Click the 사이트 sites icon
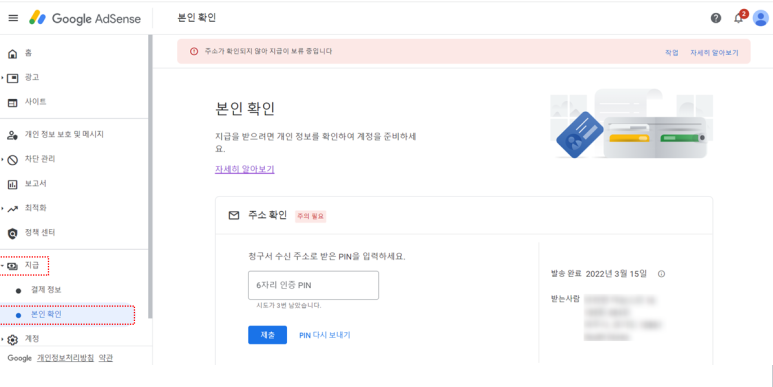 coord(13,103)
